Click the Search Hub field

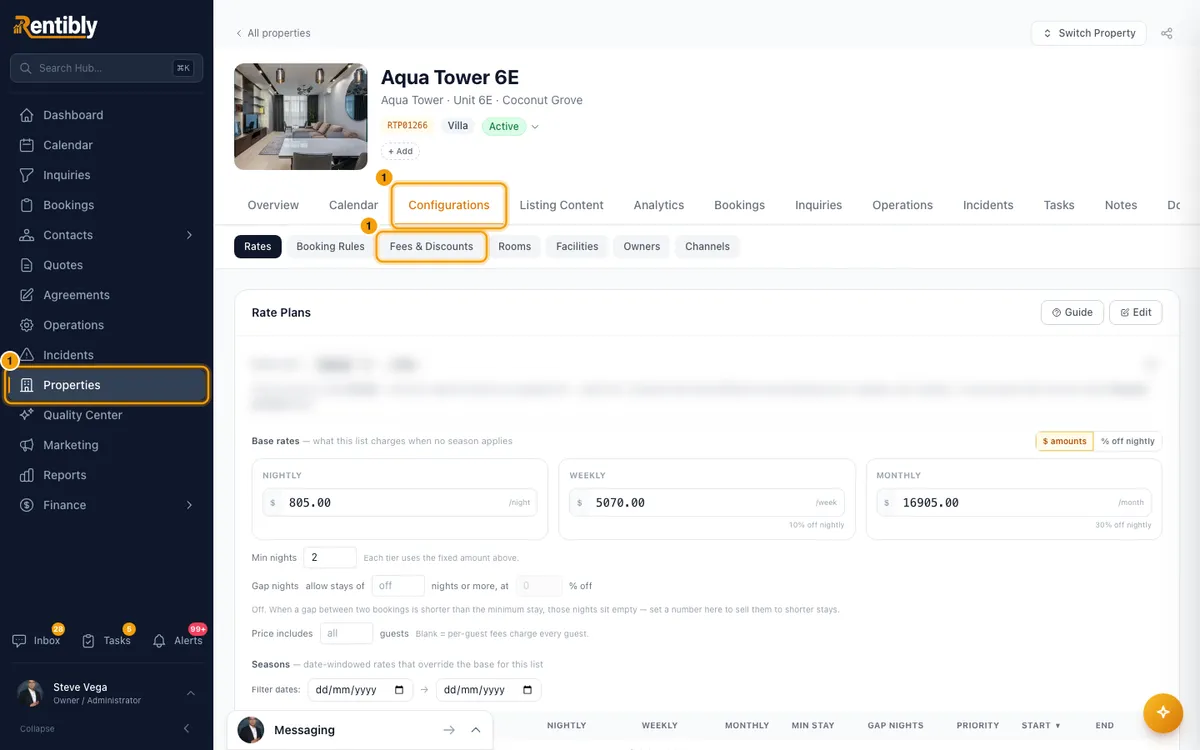click(106, 68)
